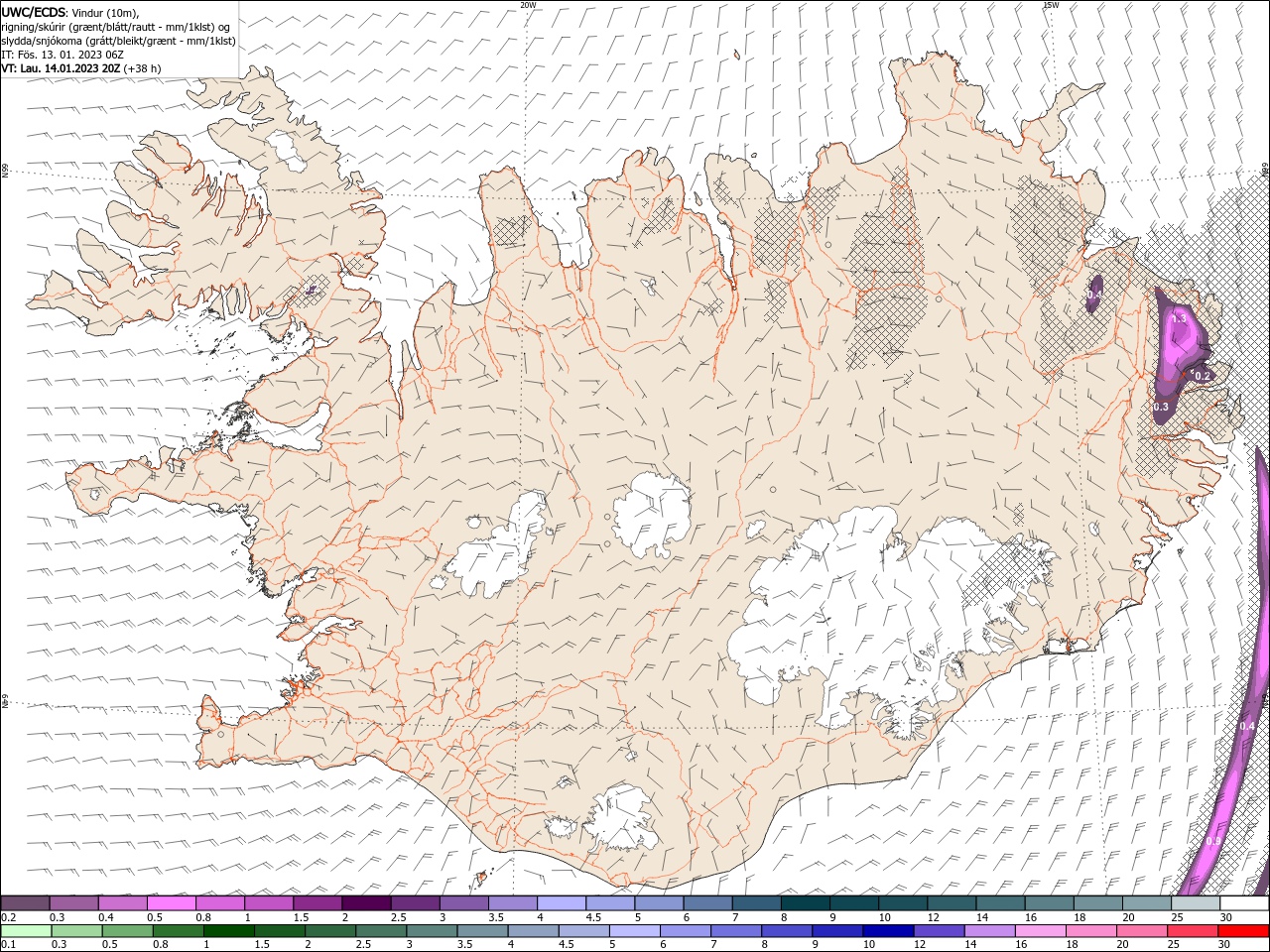Pick the bright red lower swatch at 30
1270x952 pixels.
coord(1243,930)
